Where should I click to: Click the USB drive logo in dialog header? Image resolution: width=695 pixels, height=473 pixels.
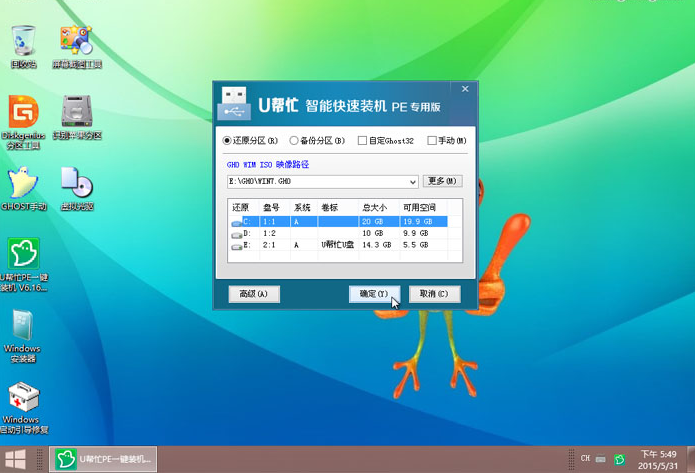click(234, 103)
